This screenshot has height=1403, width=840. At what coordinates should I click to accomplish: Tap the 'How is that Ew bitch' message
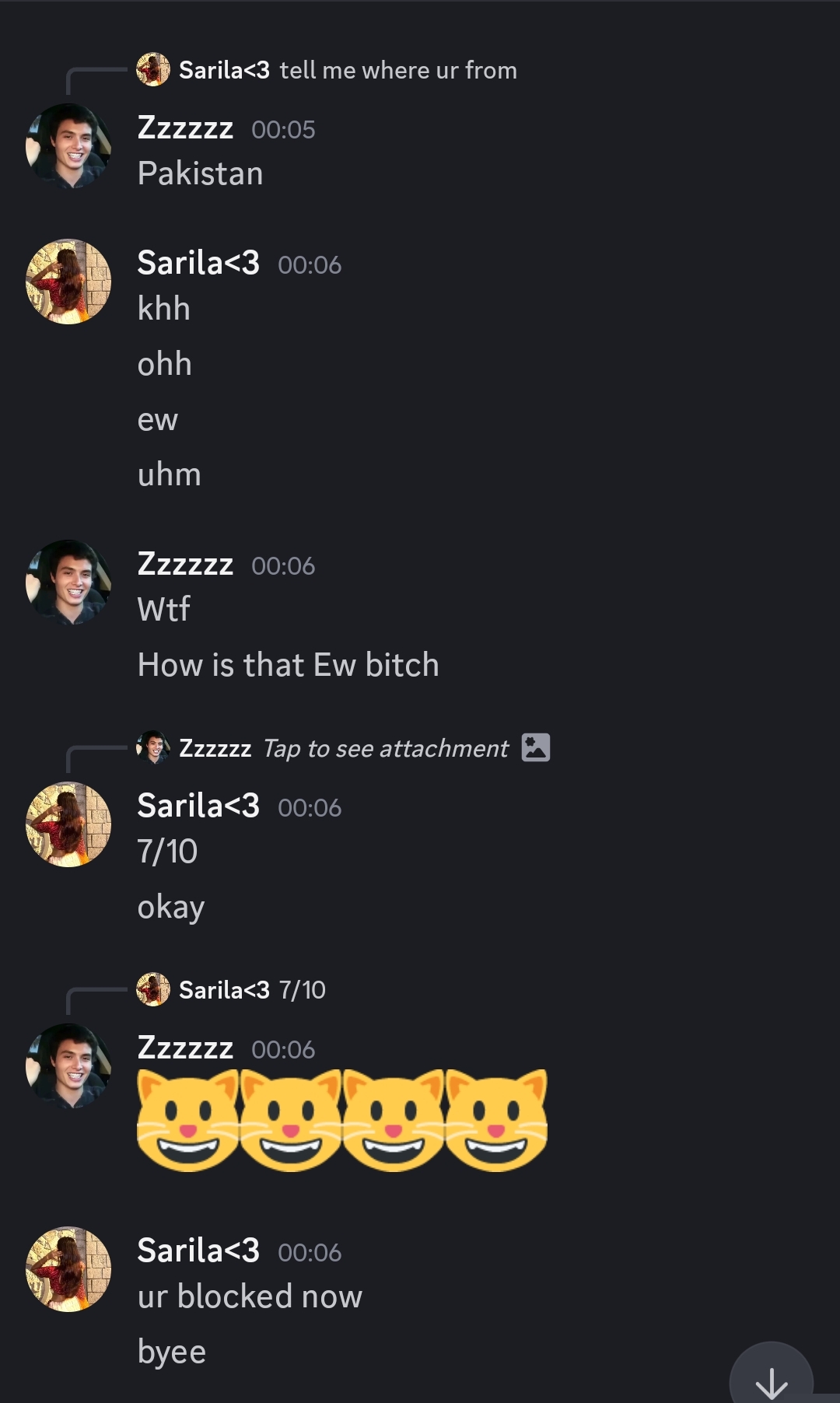(288, 664)
